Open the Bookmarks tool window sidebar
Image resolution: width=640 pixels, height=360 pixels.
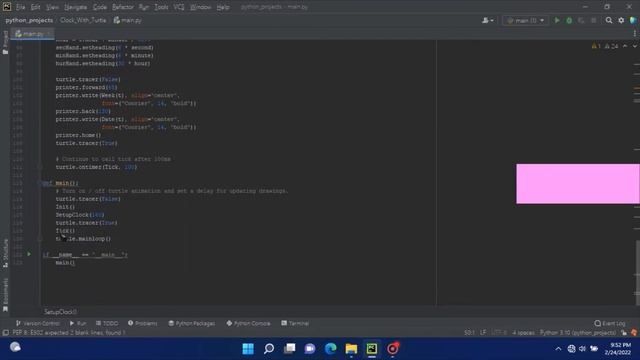pos(5,295)
